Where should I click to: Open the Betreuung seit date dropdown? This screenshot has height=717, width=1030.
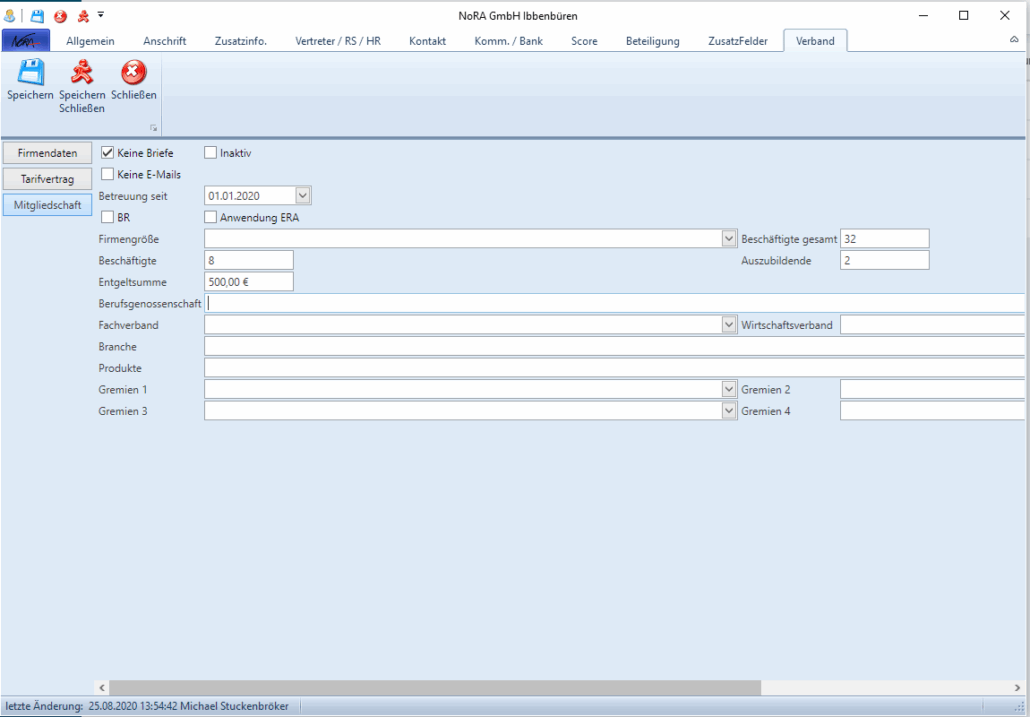coord(304,196)
